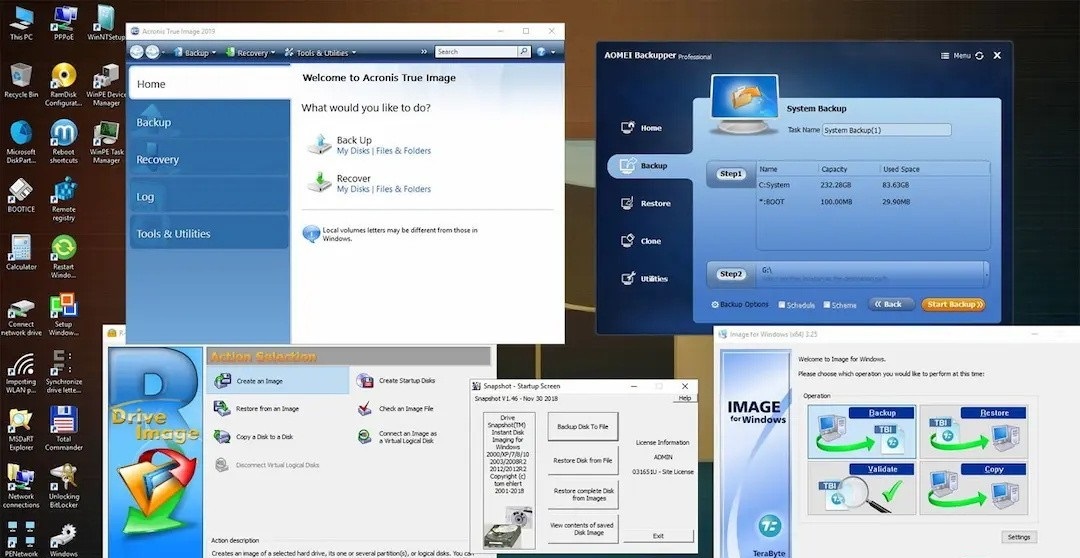Choose Check an Image File action
The height and width of the screenshot is (558, 1080).
tap(405, 408)
